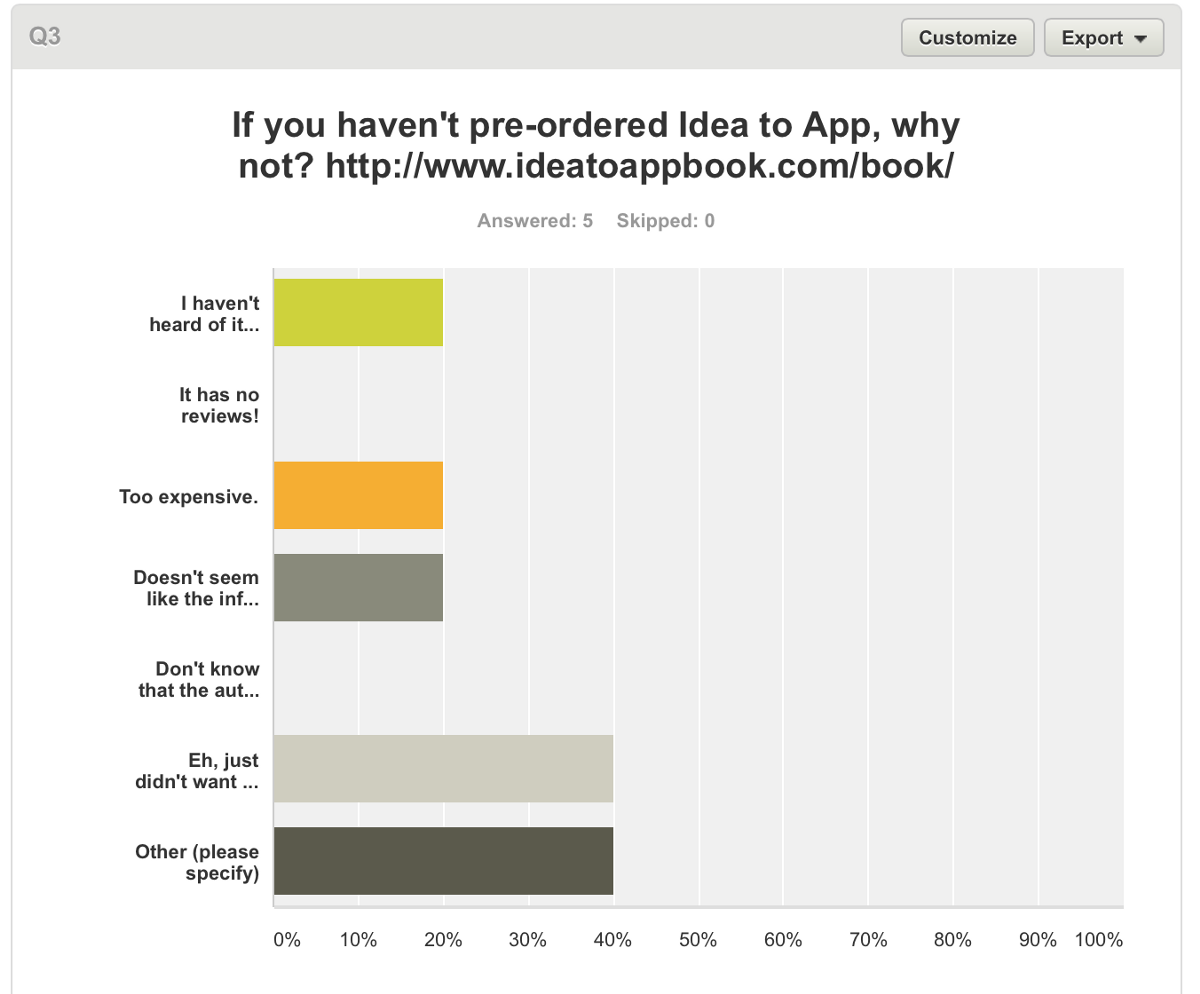
Task: Click the 'It has no reviews!' label
Action: click(x=219, y=405)
